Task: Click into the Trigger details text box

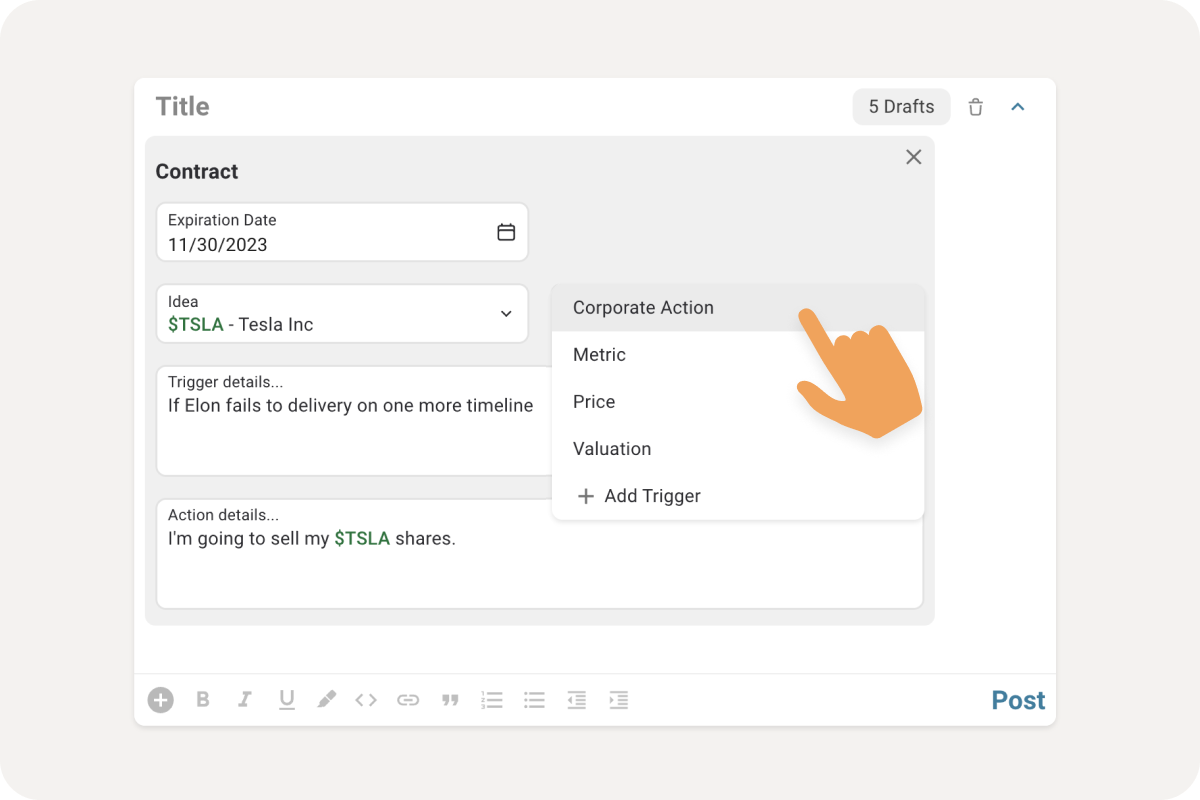Action: (354, 421)
